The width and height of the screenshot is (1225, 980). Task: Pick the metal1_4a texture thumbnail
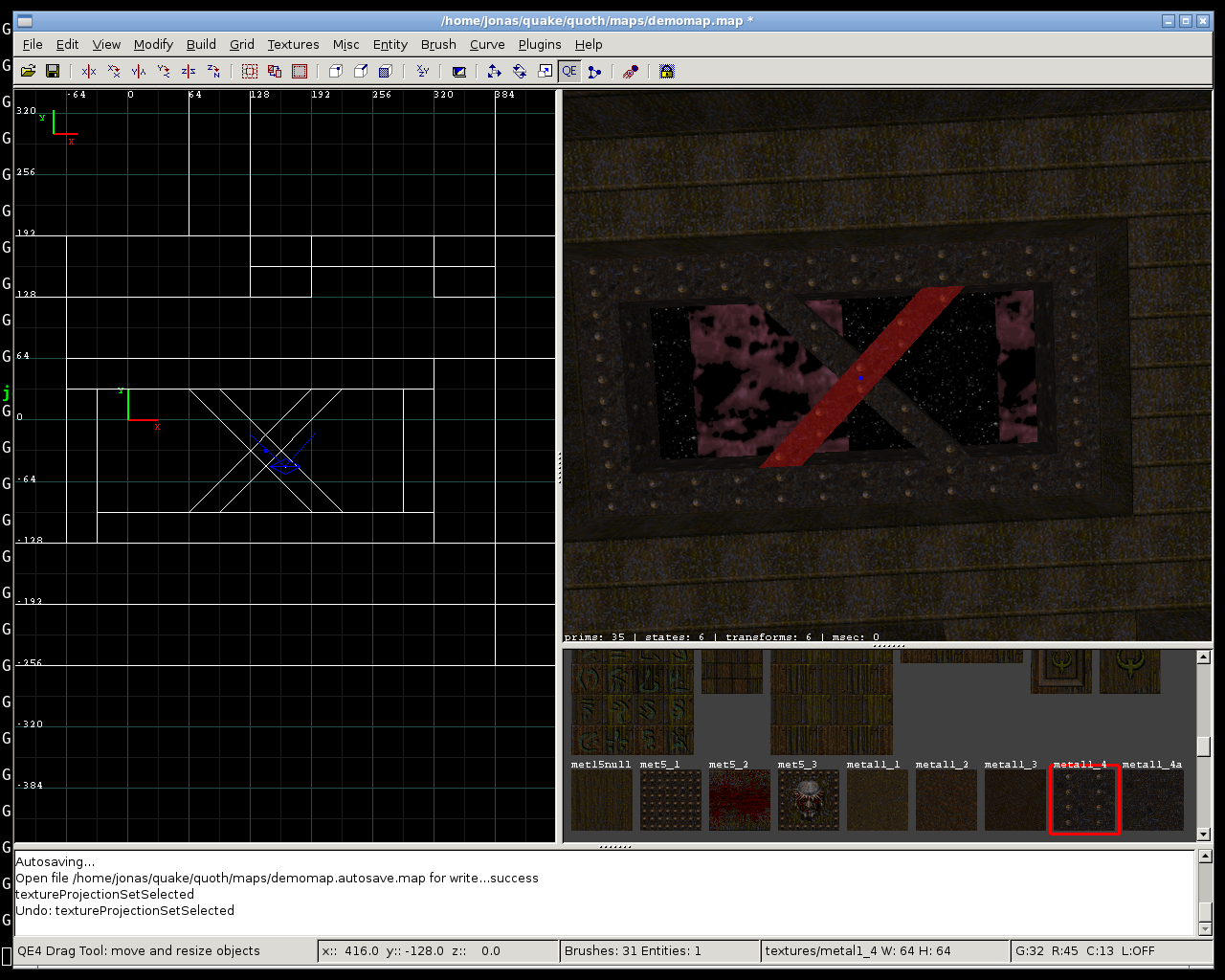[x=1152, y=800]
